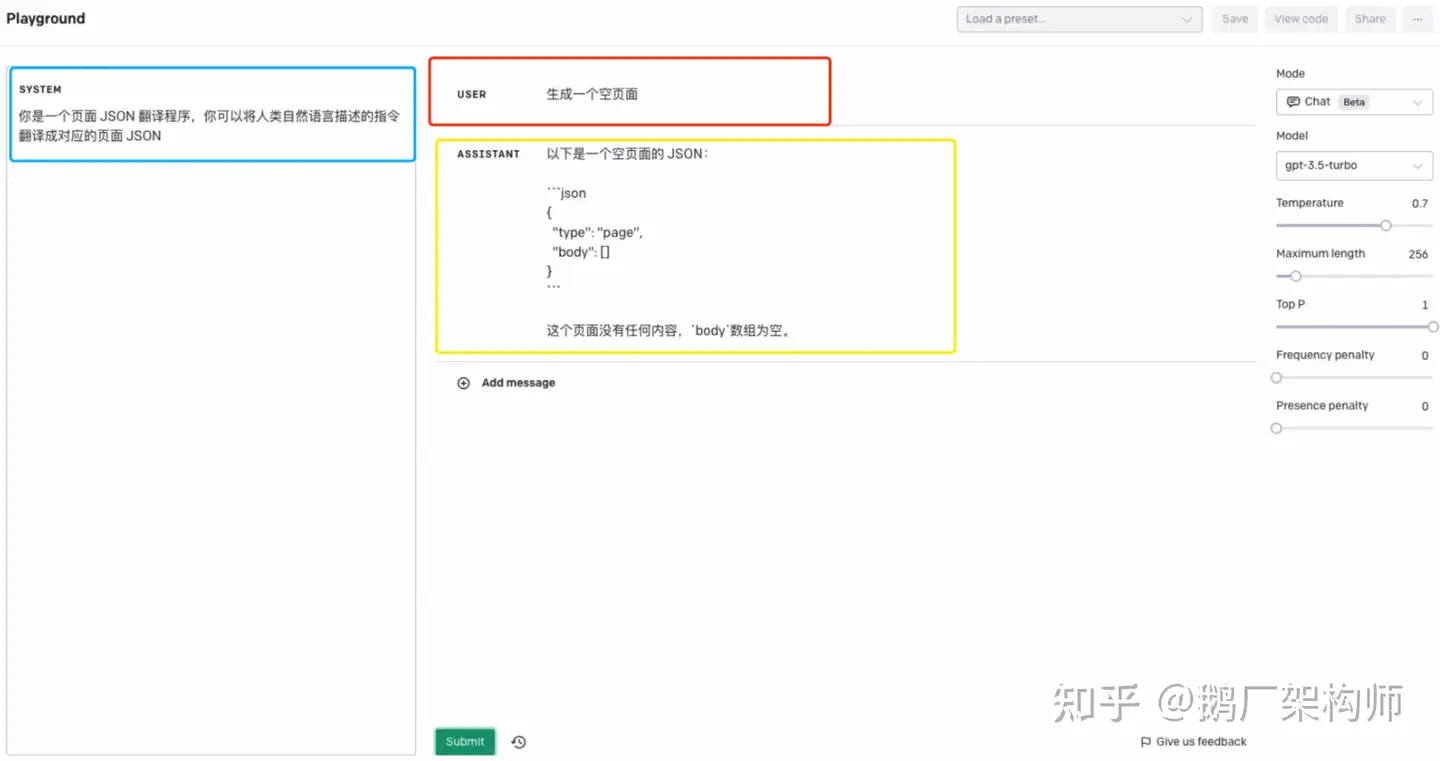Open the Give us feedback link
The image size is (1440, 761).
1194,742
